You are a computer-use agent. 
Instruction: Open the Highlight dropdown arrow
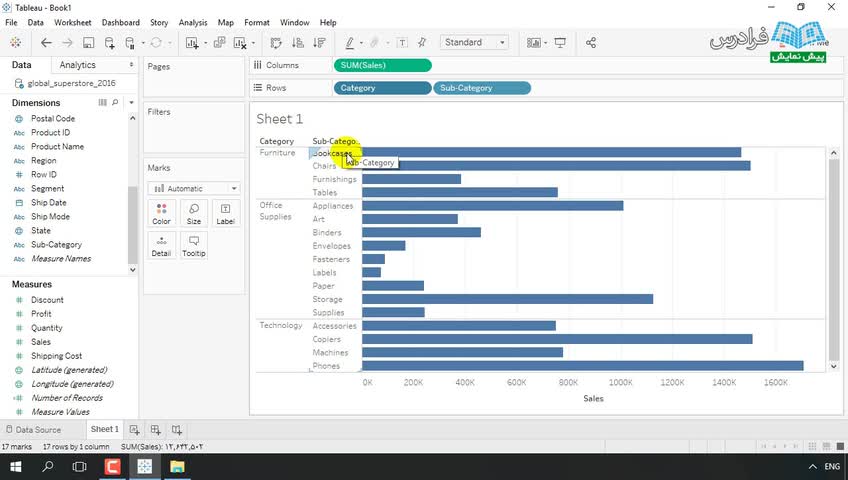[361, 43]
